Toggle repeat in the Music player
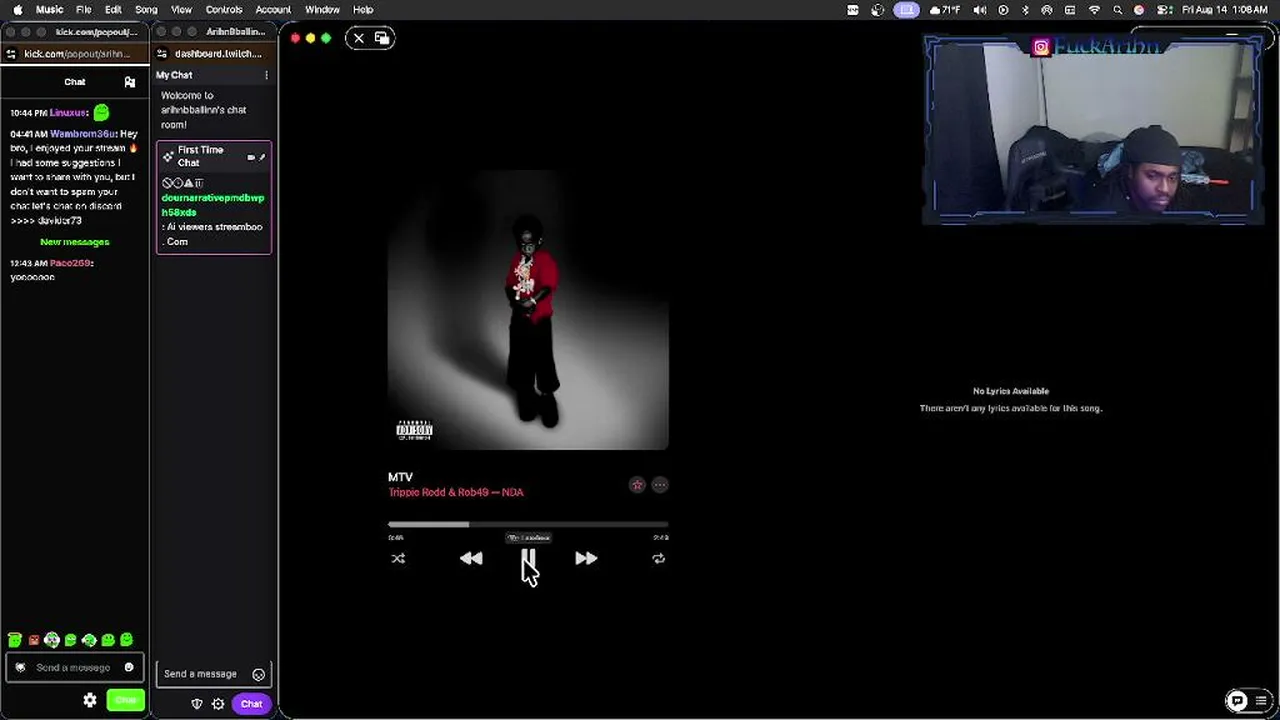Image resolution: width=1280 pixels, height=720 pixels. coord(658,559)
